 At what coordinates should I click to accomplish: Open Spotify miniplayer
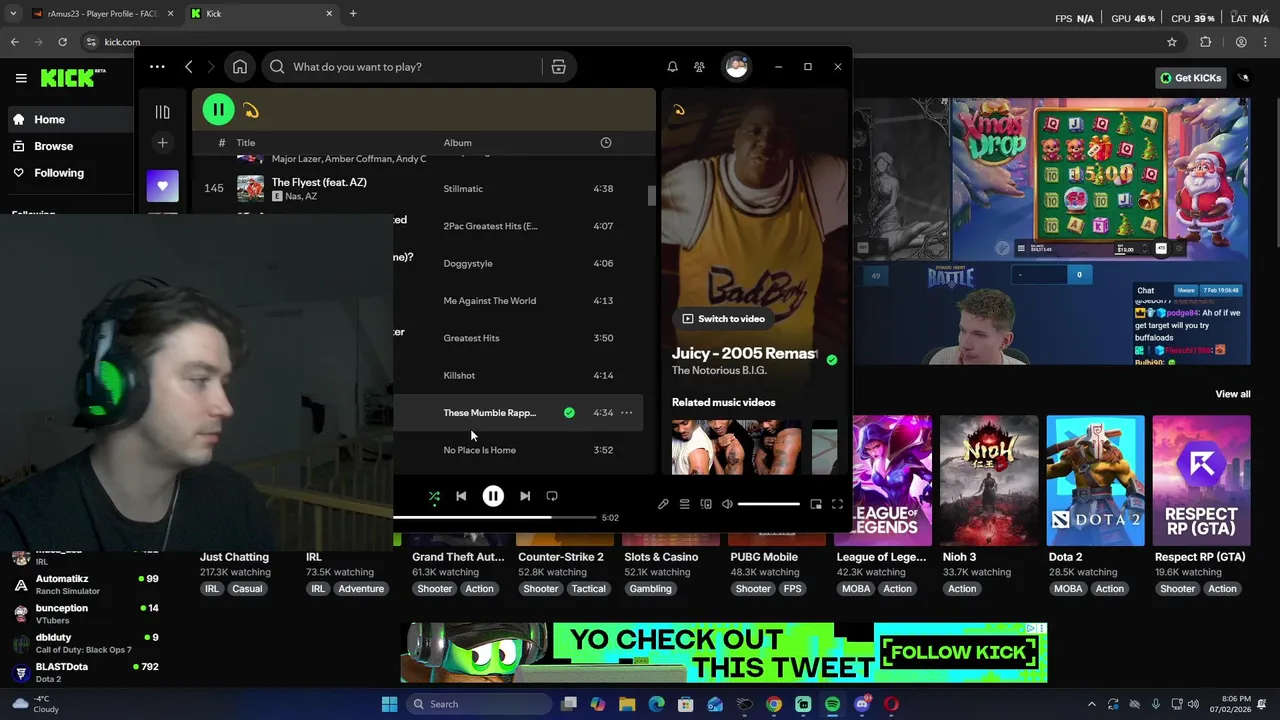tap(816, 504)
